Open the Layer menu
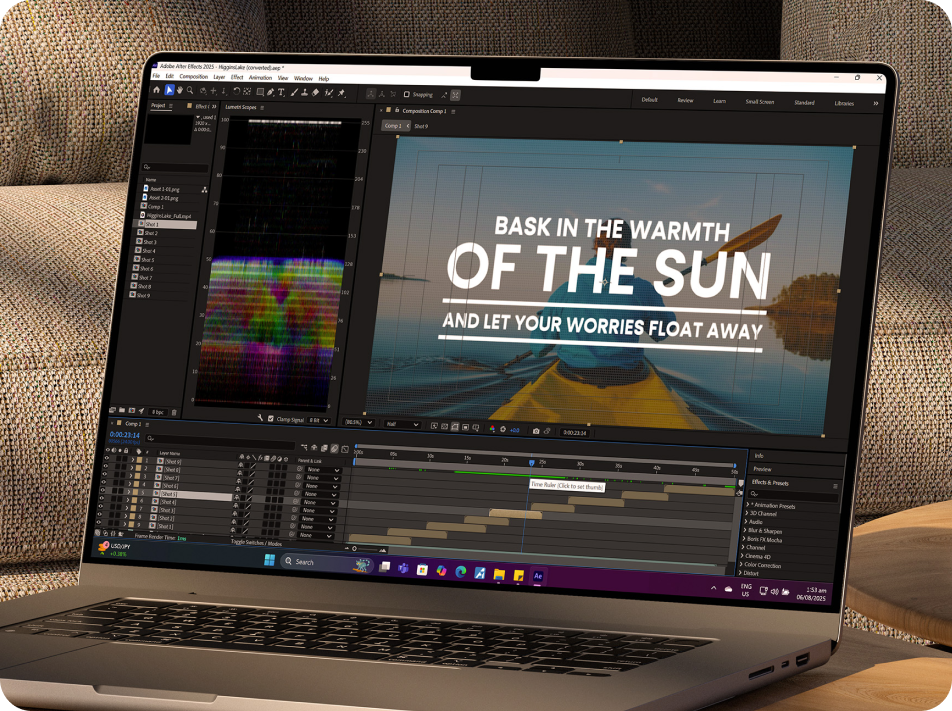 click(219, 77)
